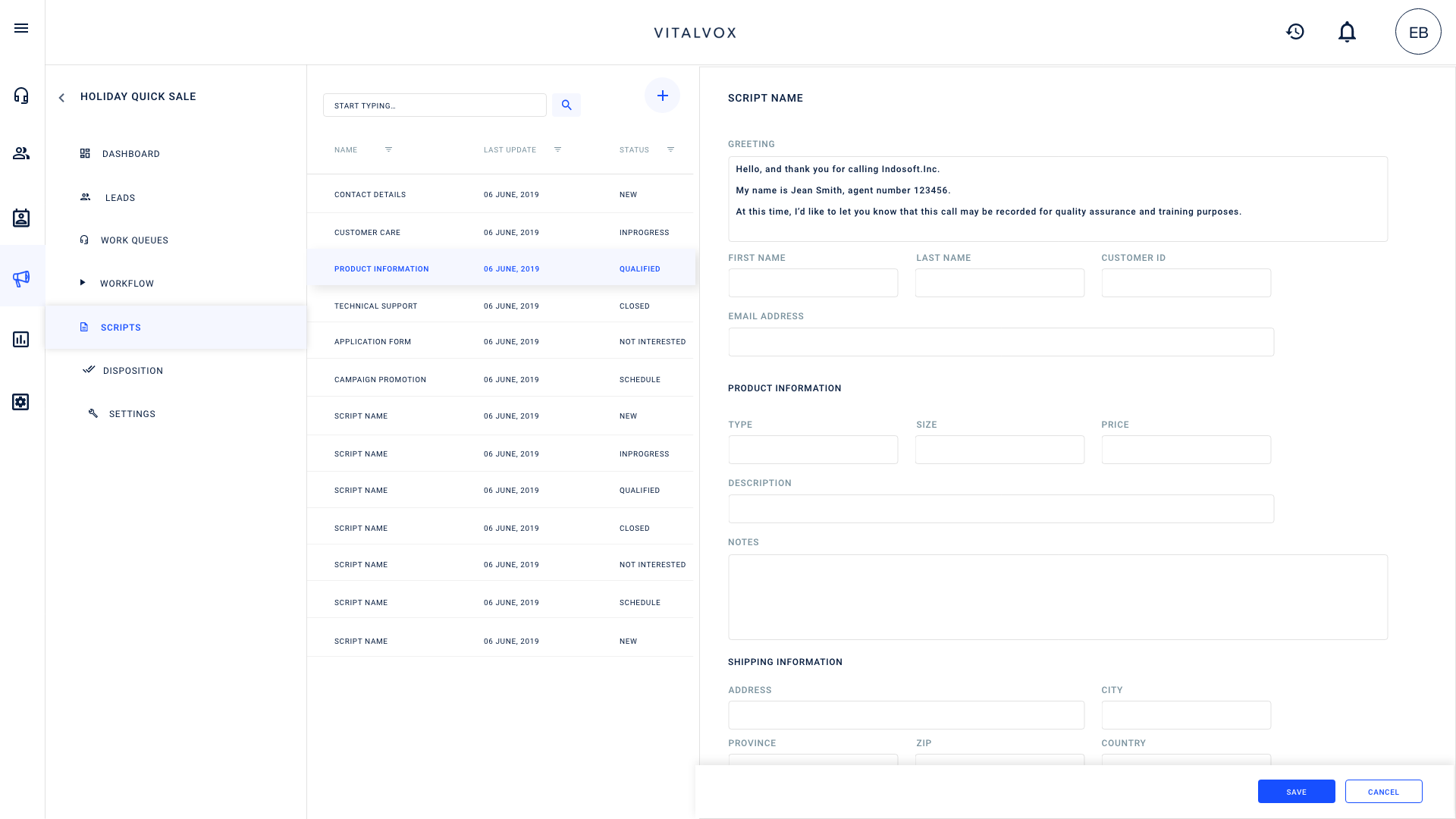This screenshot has width=1456, height=819.
Task: Click the Cancel button
Action: [1383, 792]
